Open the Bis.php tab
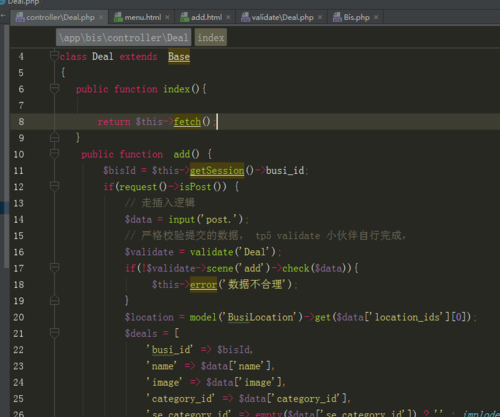Viewport: 500px width, 417px height. pos(356,17)
